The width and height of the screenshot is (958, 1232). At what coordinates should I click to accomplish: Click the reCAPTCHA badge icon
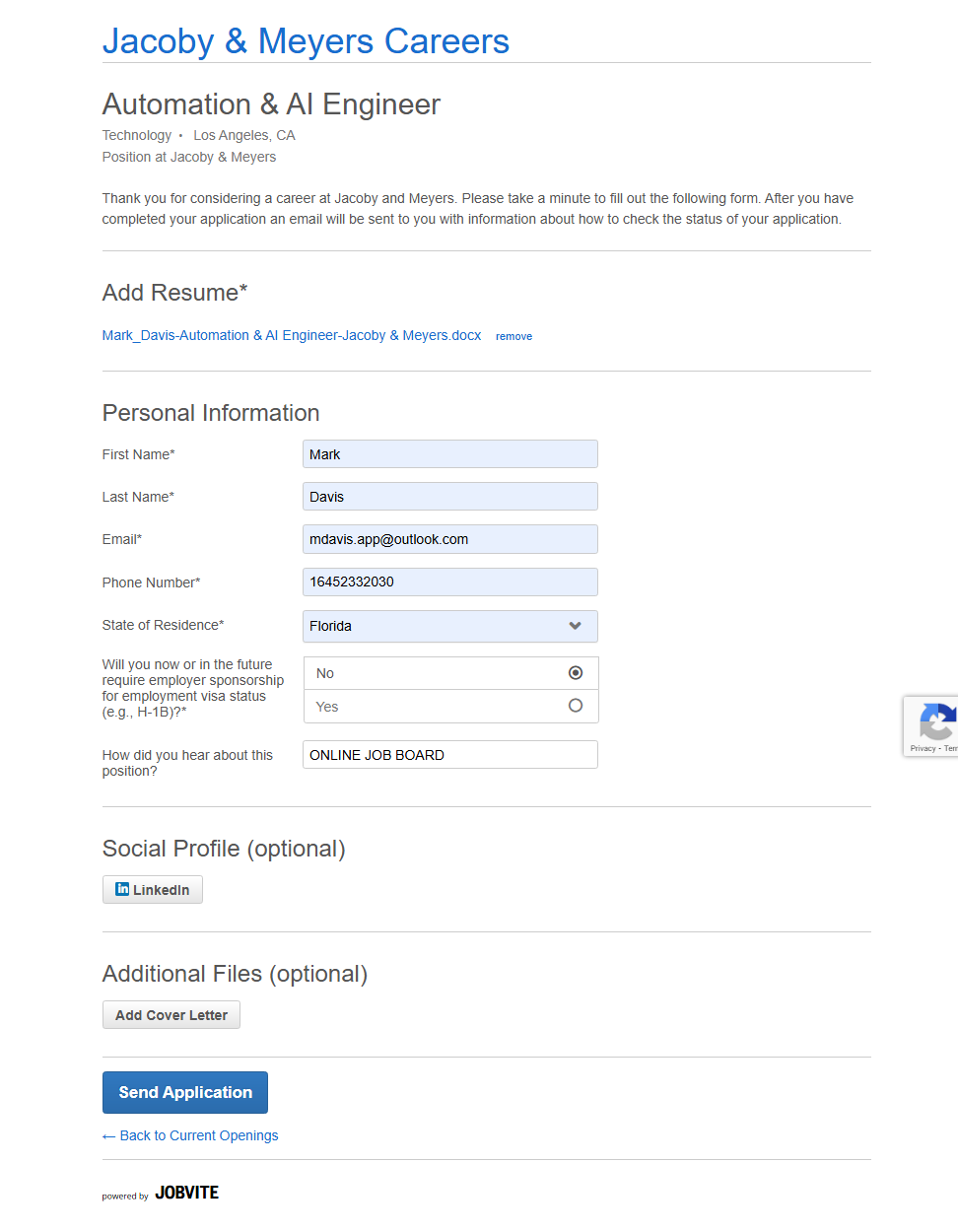[935, 721]
